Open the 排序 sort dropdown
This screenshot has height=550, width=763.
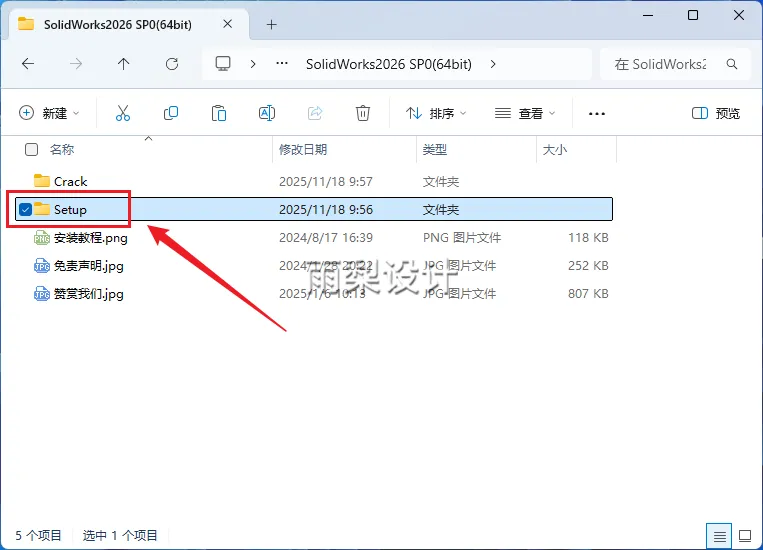[x=436, y=113]
